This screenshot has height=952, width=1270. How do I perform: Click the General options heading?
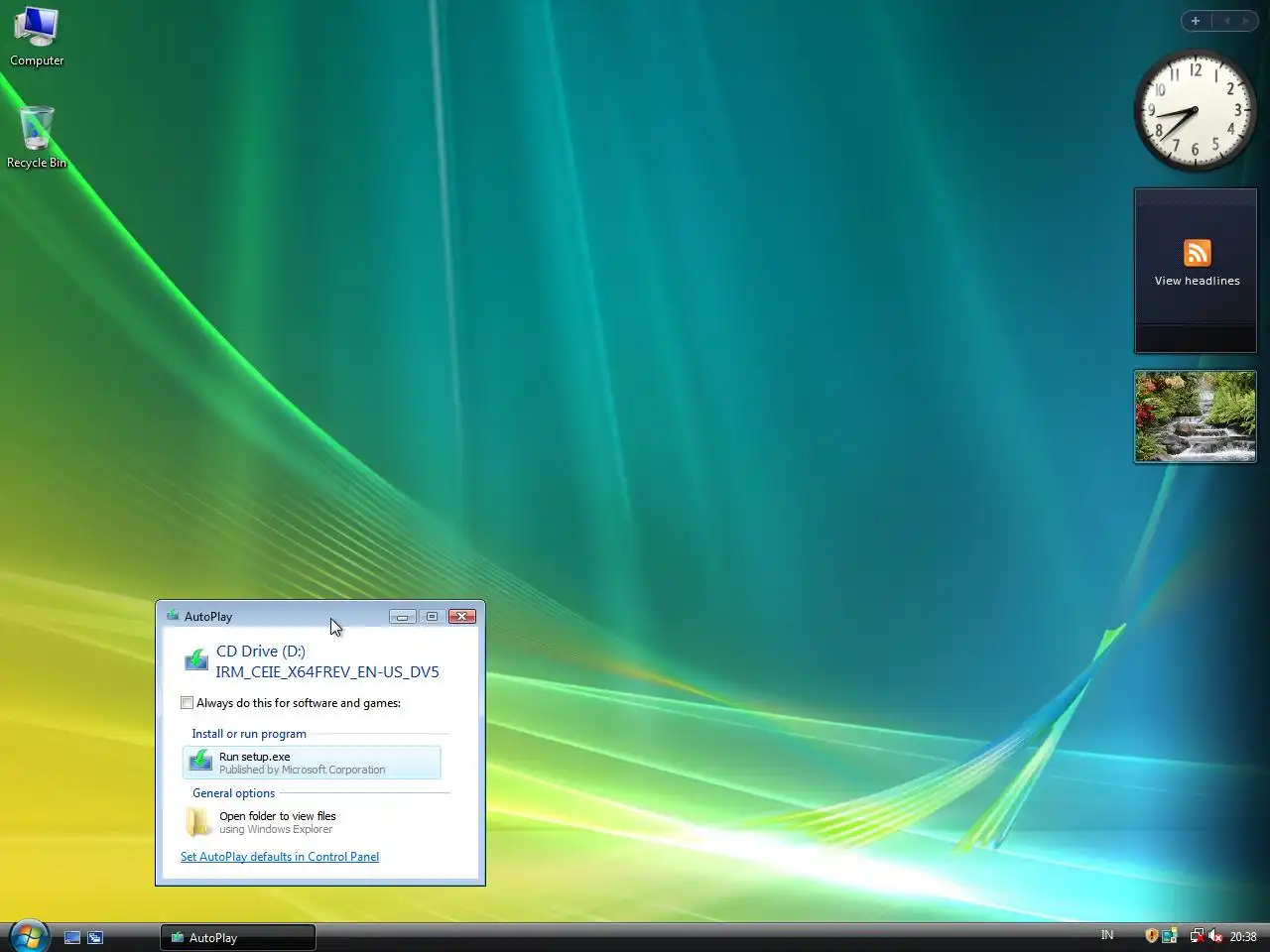(x=233, y=793)
